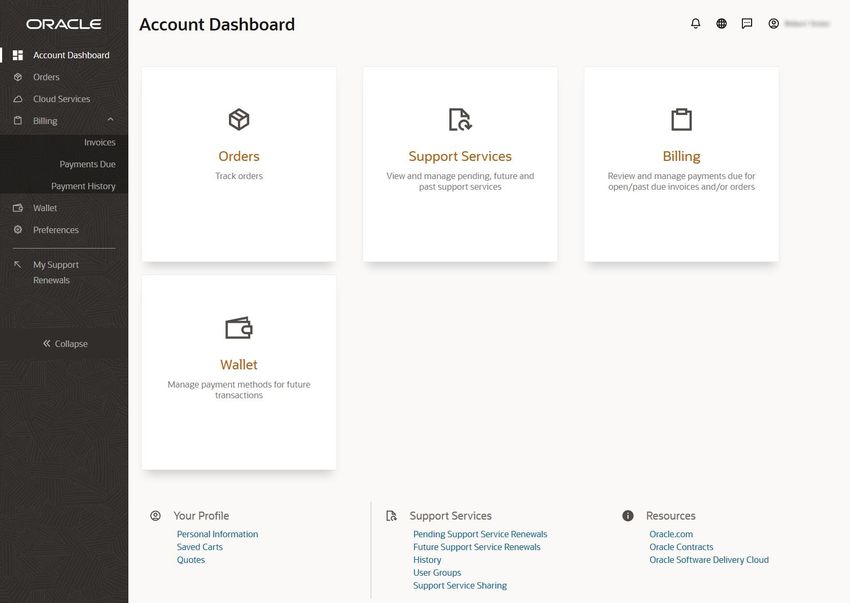
Task: Click the Cloud Services cloud icon in sidebar
Action: point(18,99)
